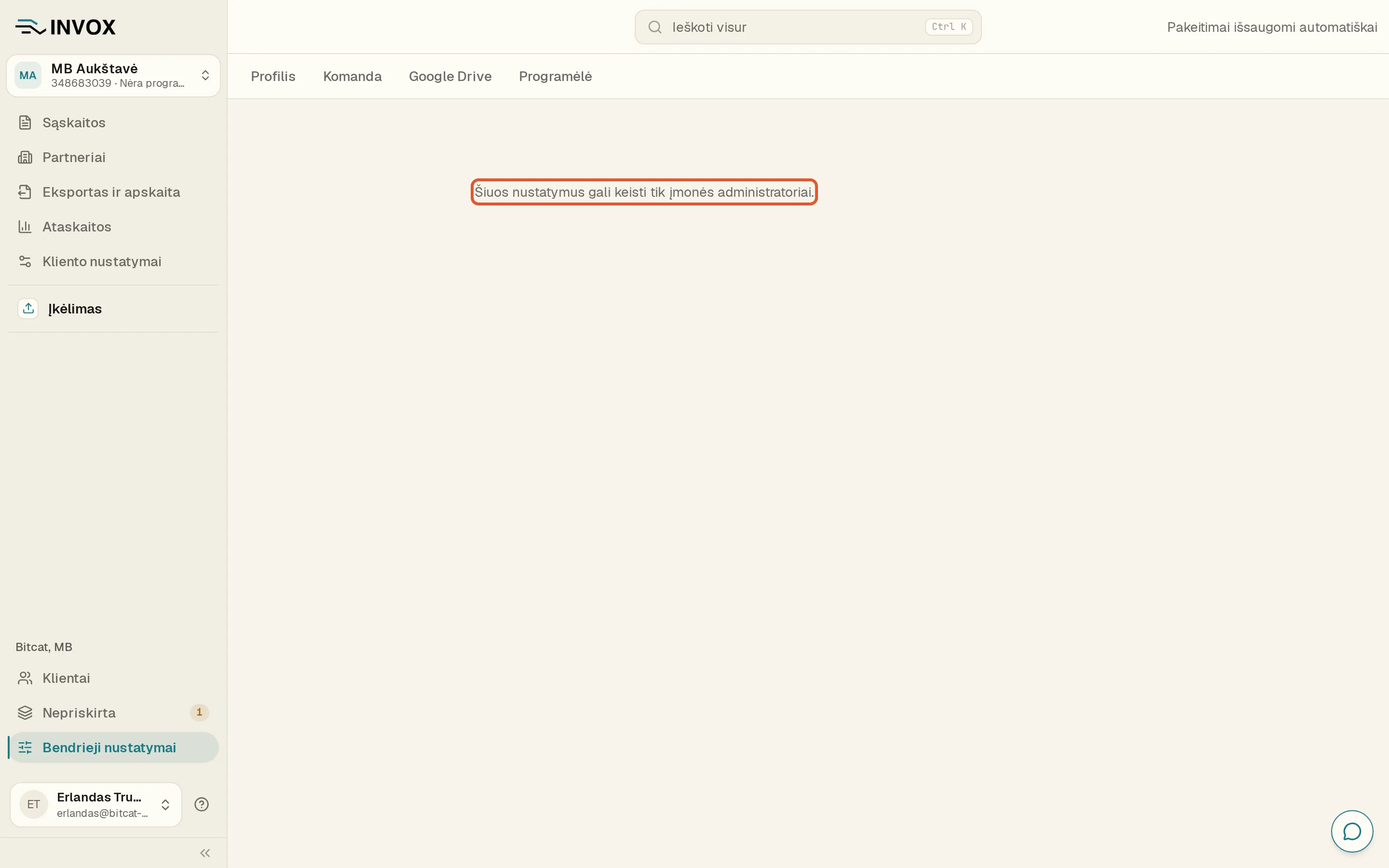Viewport: 1389px width, 868px height.
Task: Click the Nepriskirta layers icon
Action: (x=25, y=712)
